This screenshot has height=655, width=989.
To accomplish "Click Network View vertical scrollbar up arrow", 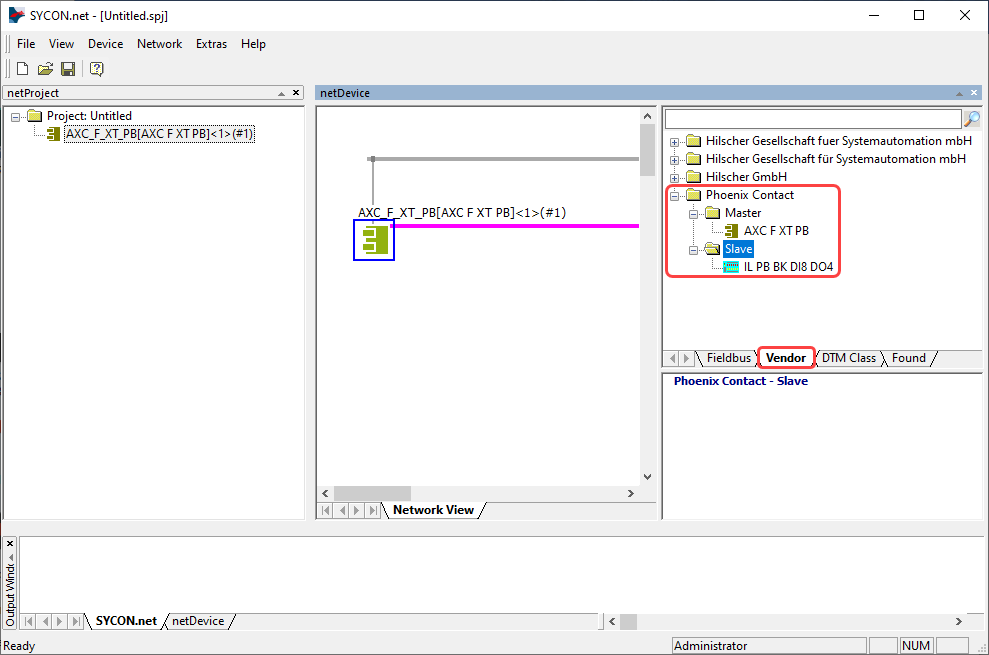I will point(647,116).
